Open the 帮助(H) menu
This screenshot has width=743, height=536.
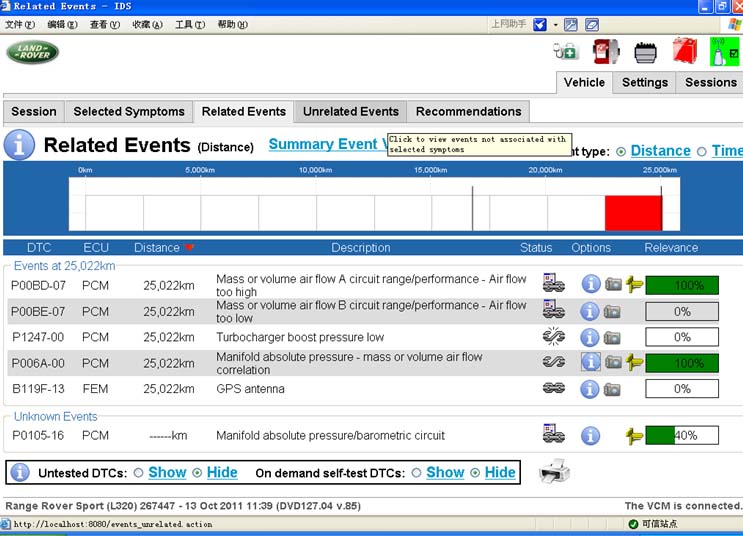click(233, 25)
